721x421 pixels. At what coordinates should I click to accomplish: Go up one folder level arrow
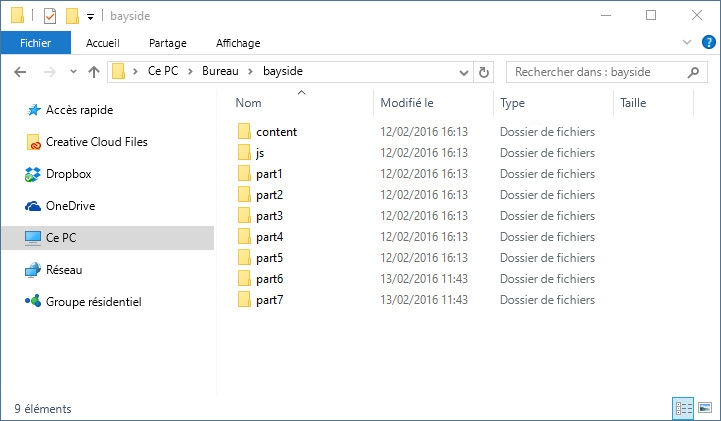[94, 72]
